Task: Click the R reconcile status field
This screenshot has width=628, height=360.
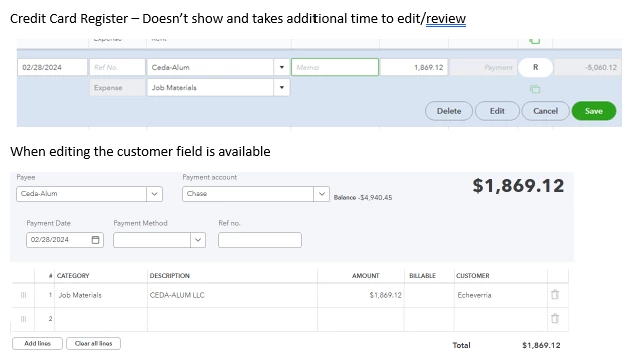Action: point(535,67)
